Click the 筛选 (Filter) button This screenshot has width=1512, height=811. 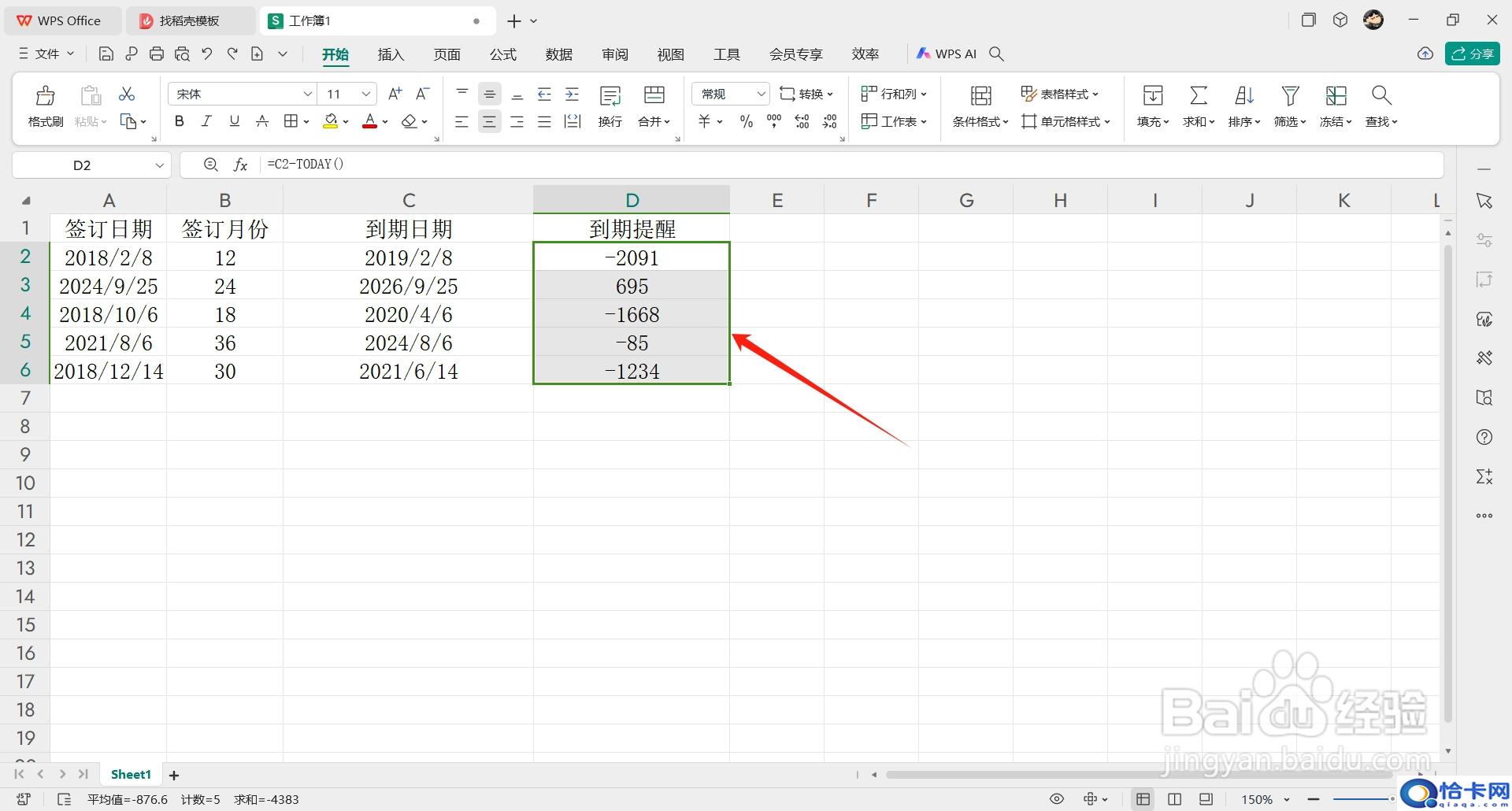(1290, 106)
